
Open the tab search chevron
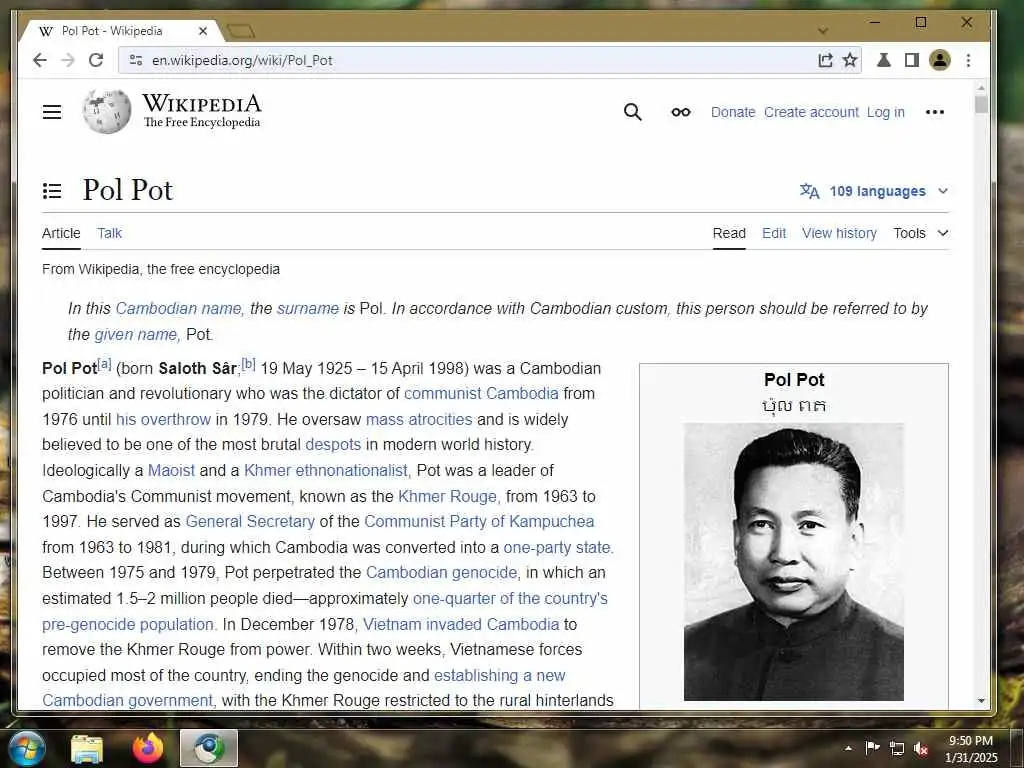pyautogui.click(x=823, y=31)
